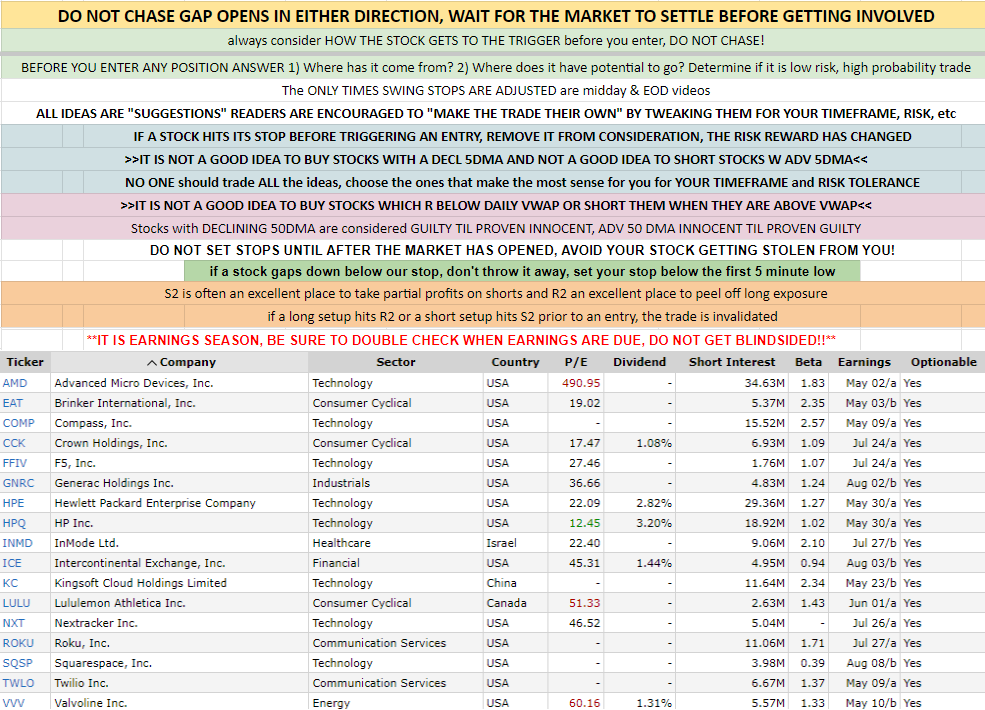
Task: Sort table by Optionable column header
Action: coord(944,362)
